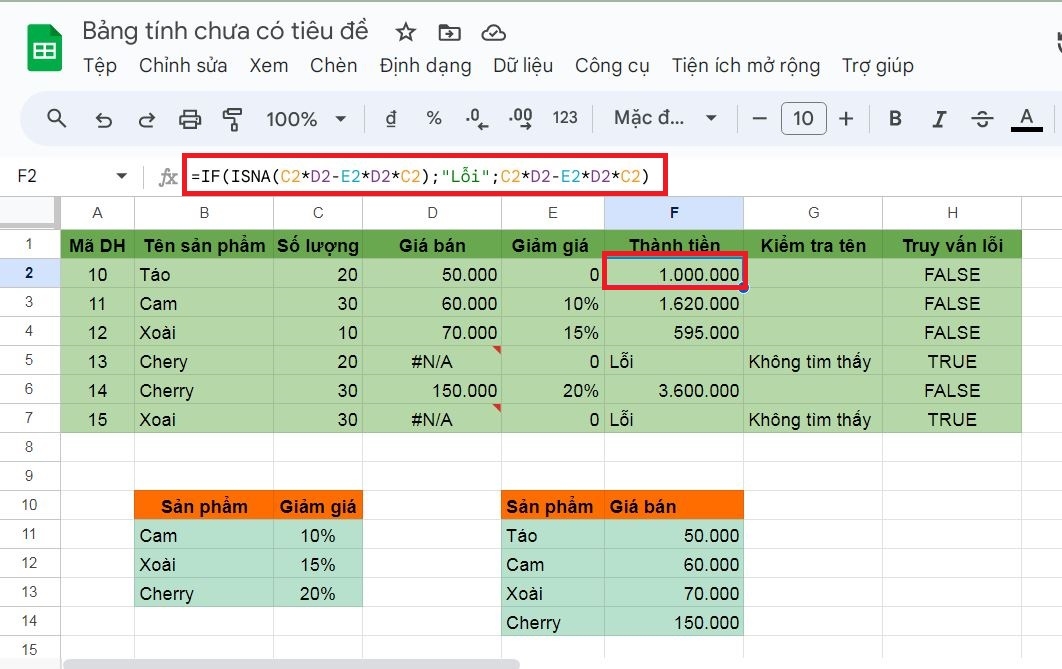
Task: Select the 60.000 cell in Giá bán column
Action: 432,303
